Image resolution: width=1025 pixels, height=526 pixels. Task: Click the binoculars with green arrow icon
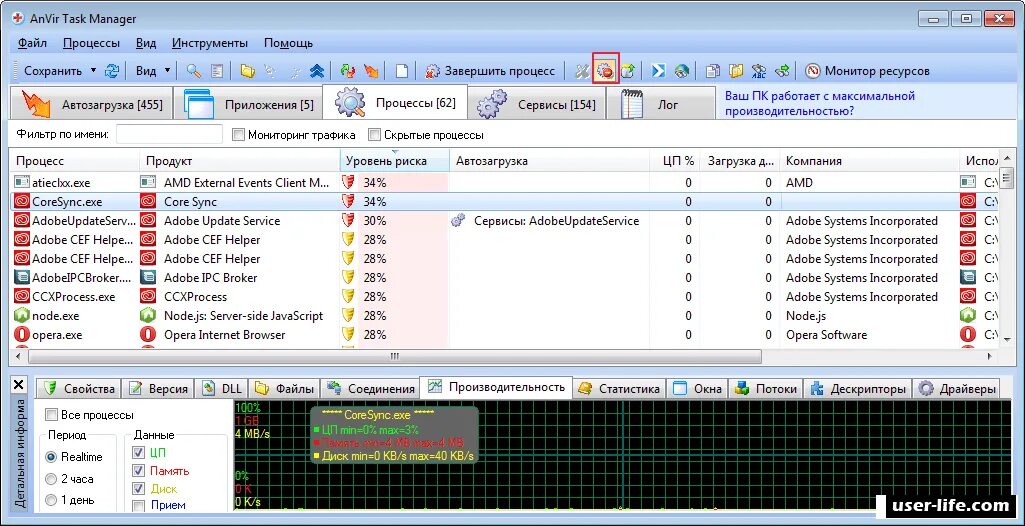[x=782, y=71]
